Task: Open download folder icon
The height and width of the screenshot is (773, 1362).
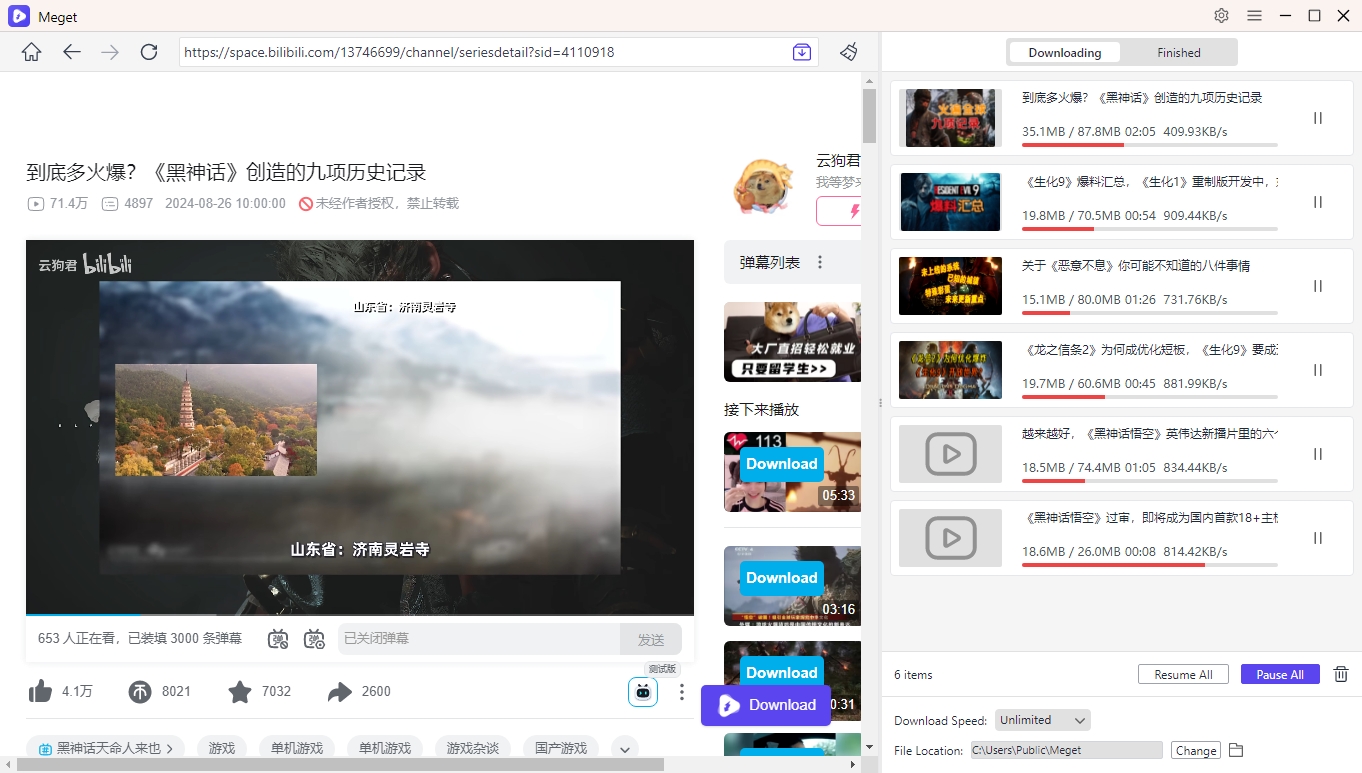Action: click(x=1236, y=750)
